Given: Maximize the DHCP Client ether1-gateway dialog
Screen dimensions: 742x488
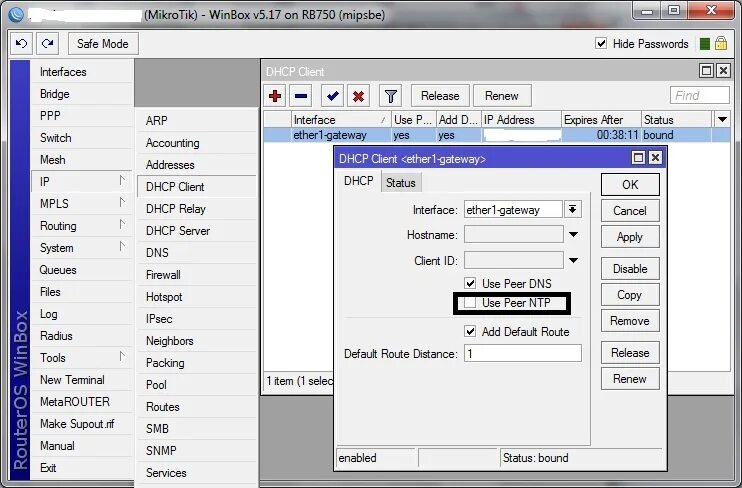Looking at the screenshot, I should click(x=638, y=158).
